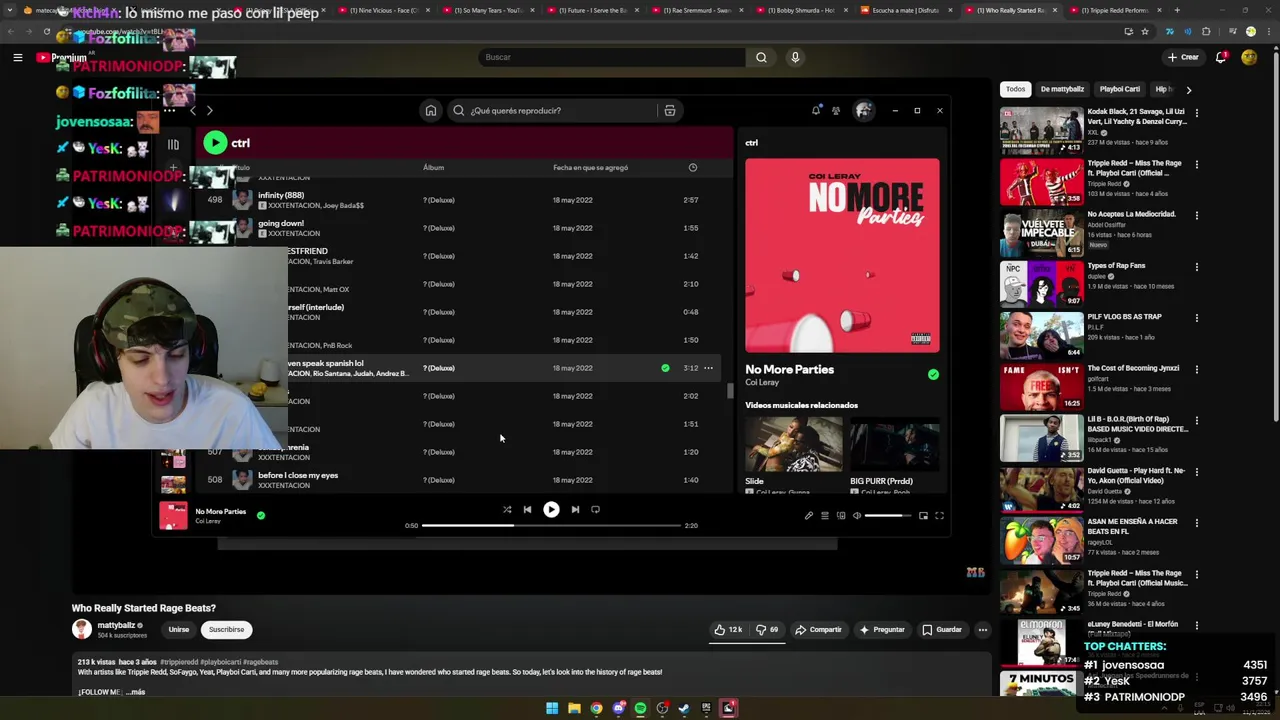Click Coi Leray artist link under panel title
This screenshot has height=720, width=1280.
point(762,383)
